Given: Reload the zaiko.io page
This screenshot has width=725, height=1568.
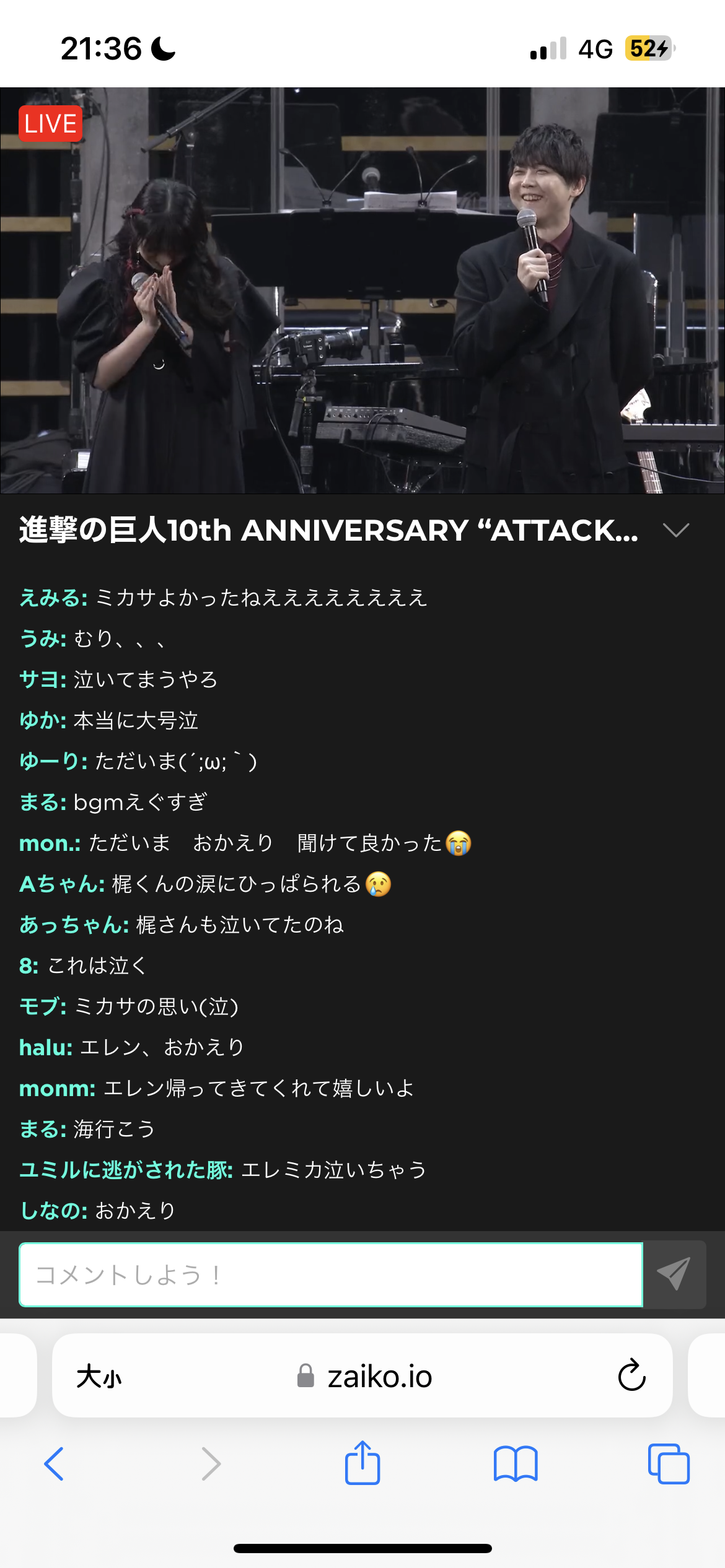Looking at the screenshot, I should click(x=631, y=1376).
